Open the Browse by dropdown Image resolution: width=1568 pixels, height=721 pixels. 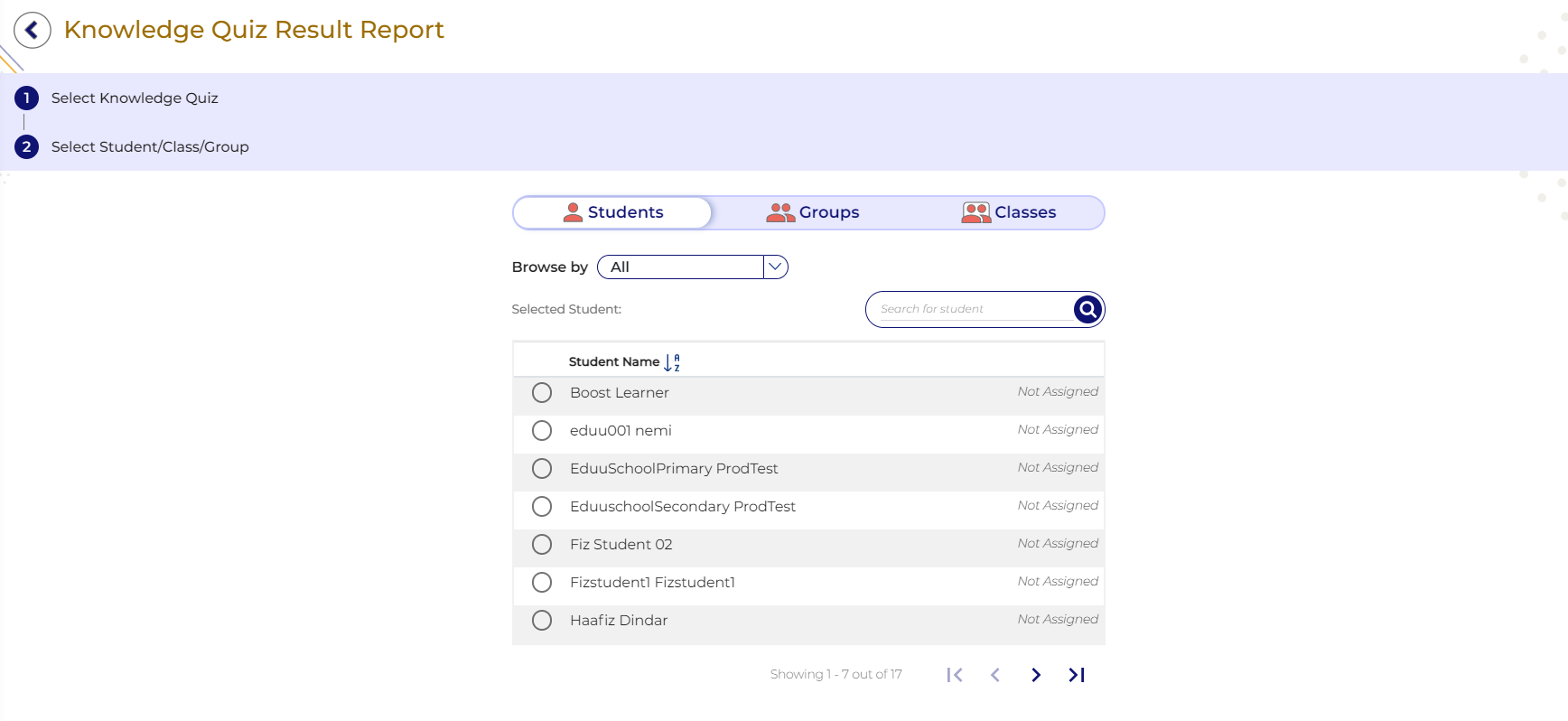coord(681,267)
